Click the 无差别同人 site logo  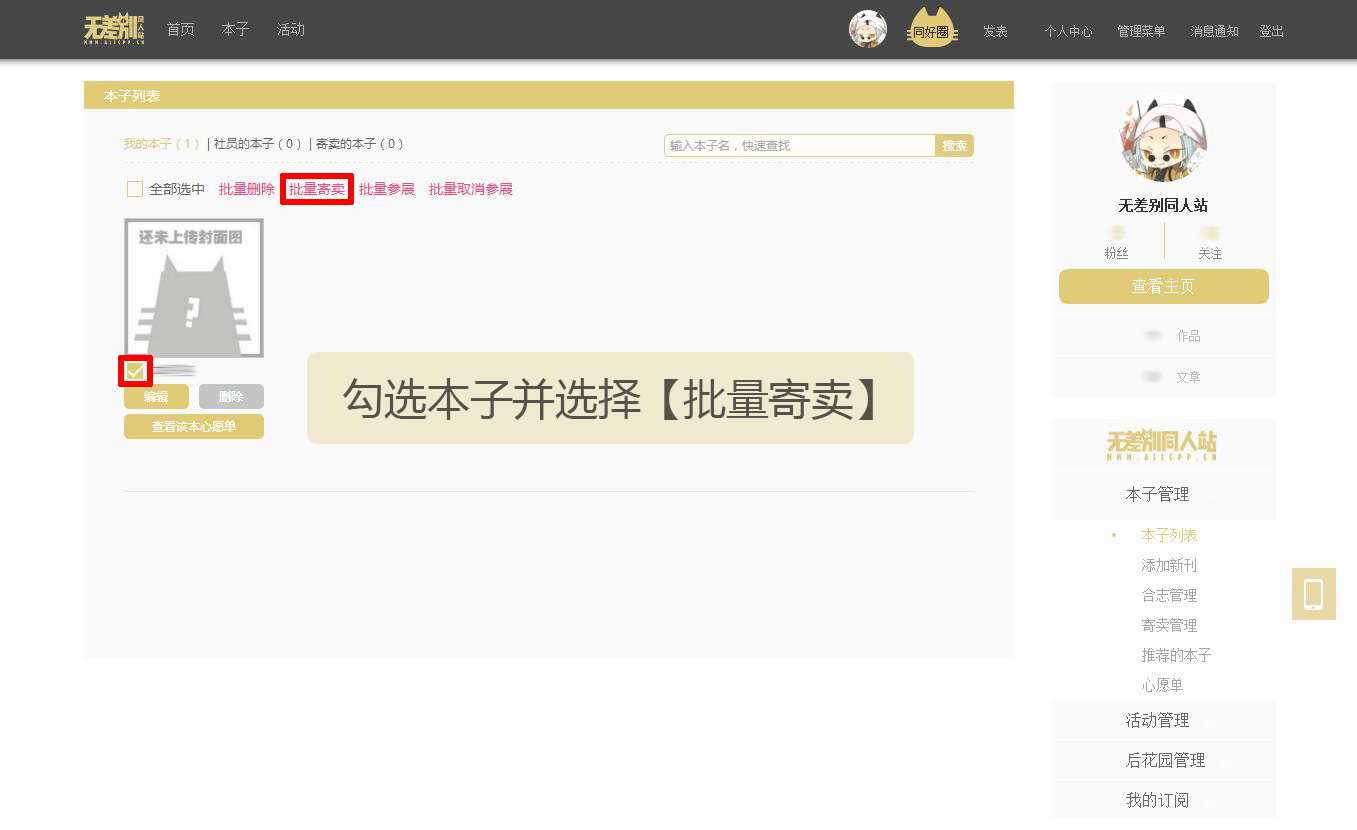113,29
